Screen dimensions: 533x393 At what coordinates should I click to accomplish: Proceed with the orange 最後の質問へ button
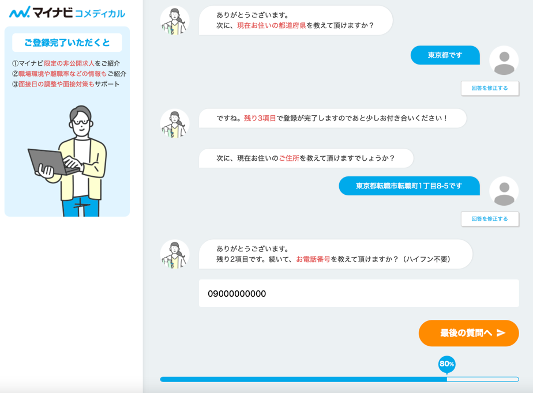tap(469, 333)
